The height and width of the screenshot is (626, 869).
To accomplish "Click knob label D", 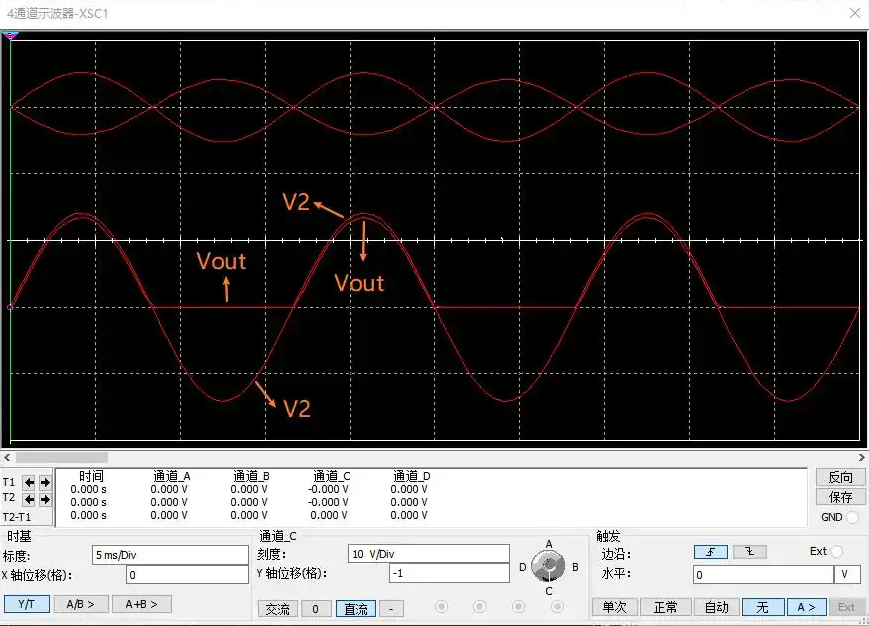I will point(522,567).
